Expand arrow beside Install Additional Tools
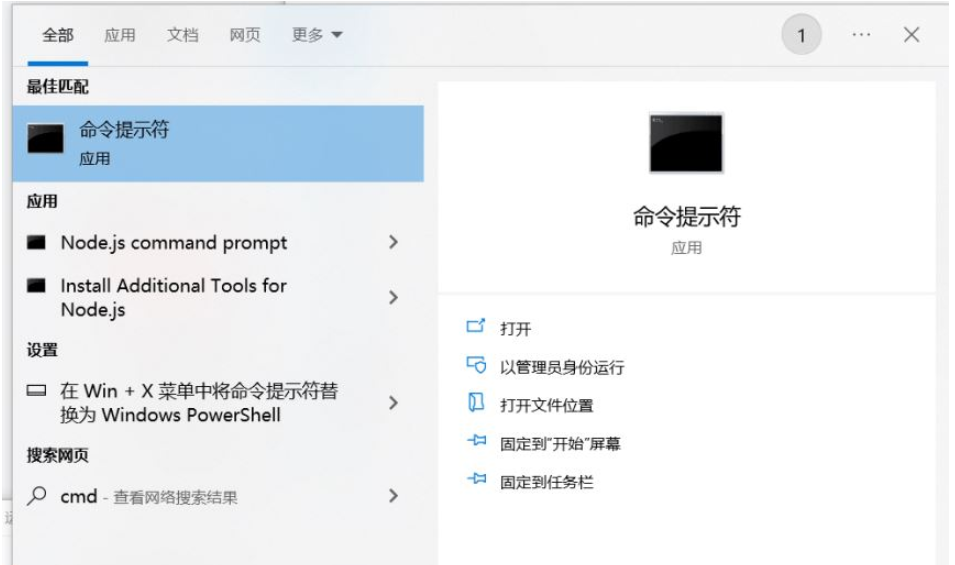This screenshot has width=955, height=565. pyautogui.click(x=393, y=297)
